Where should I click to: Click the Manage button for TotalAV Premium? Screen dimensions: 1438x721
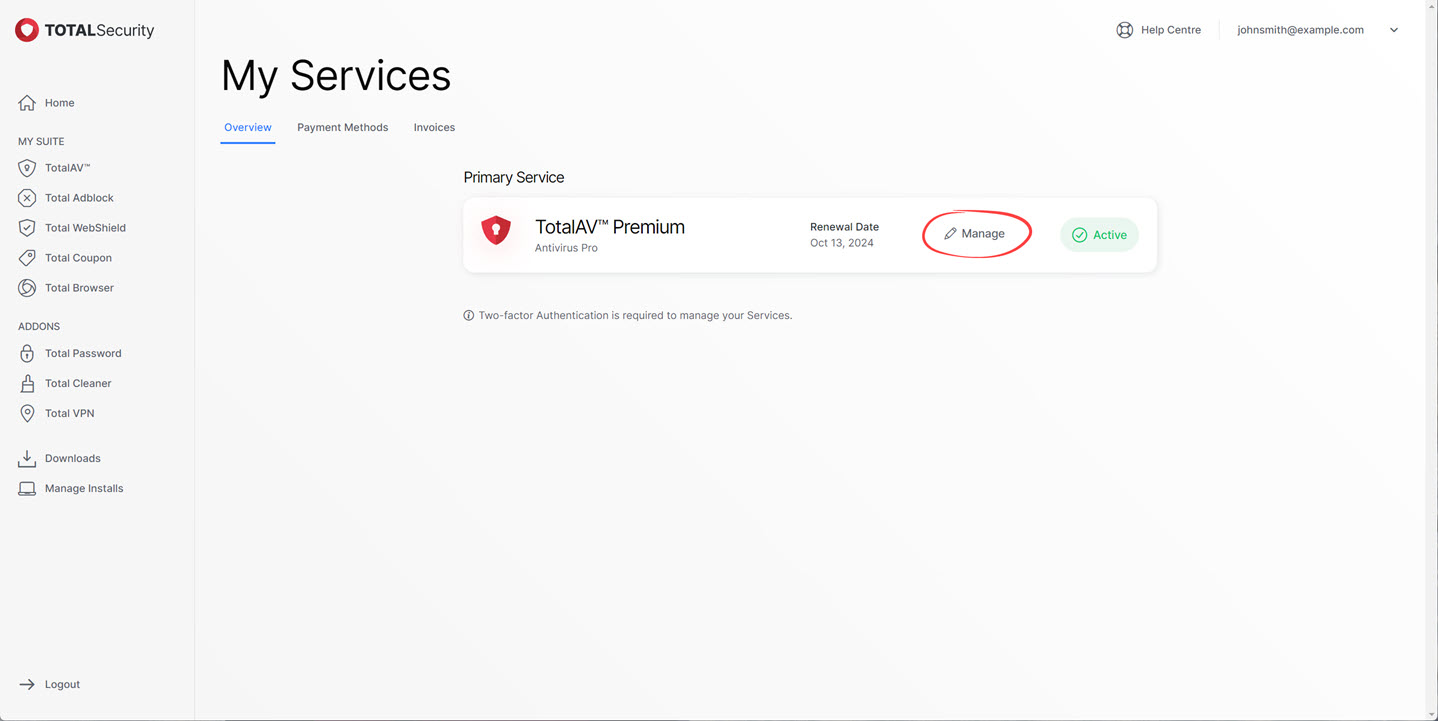tap(976, 233)
